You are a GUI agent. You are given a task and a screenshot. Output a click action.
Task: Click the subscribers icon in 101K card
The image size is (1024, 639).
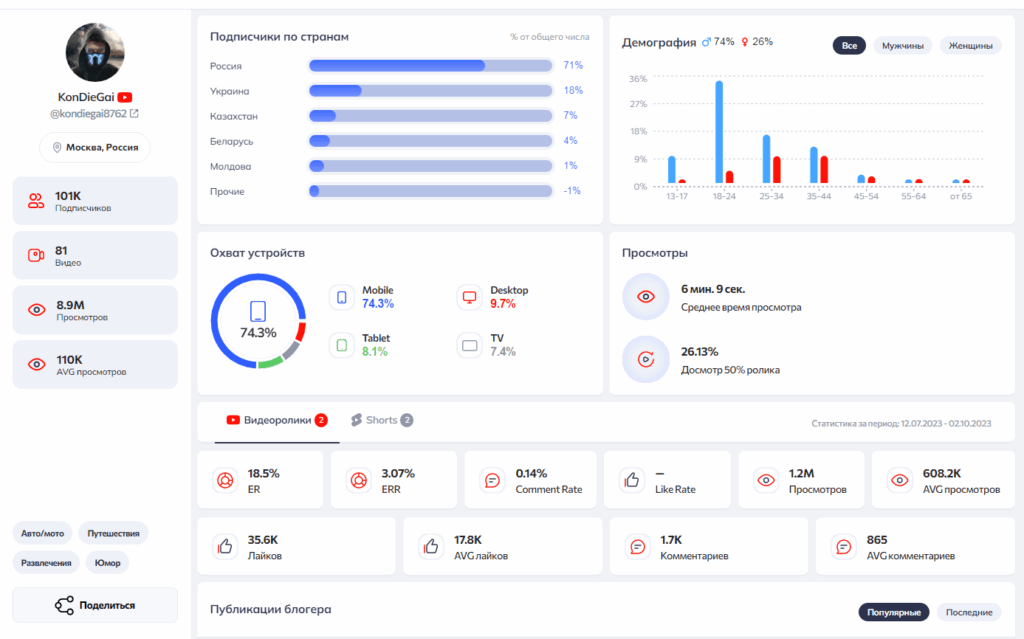coord(36,201)
